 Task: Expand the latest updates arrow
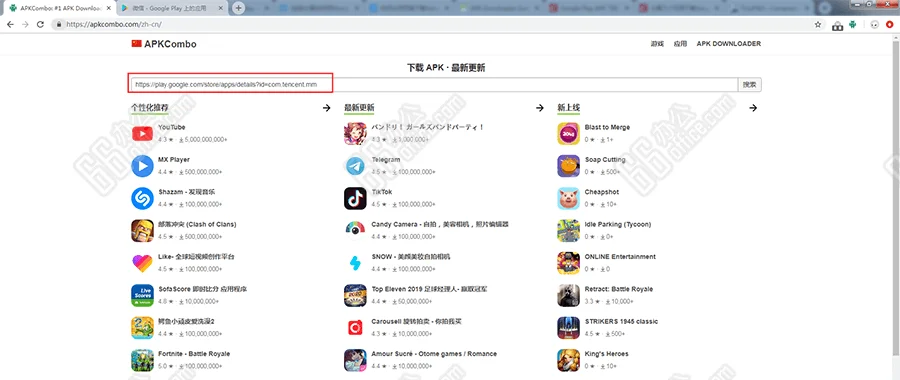[x=540, y=108]
